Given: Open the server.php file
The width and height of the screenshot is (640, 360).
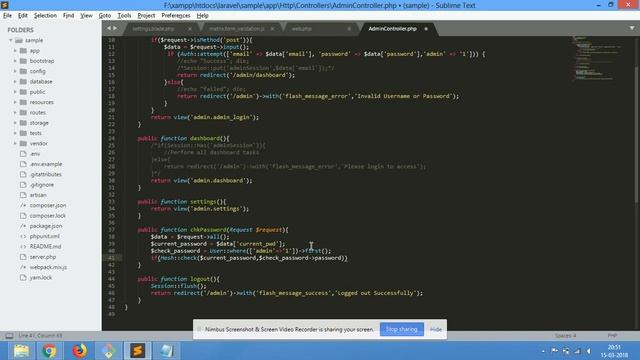Looking at the screenshot, I should tap(43, 257).
